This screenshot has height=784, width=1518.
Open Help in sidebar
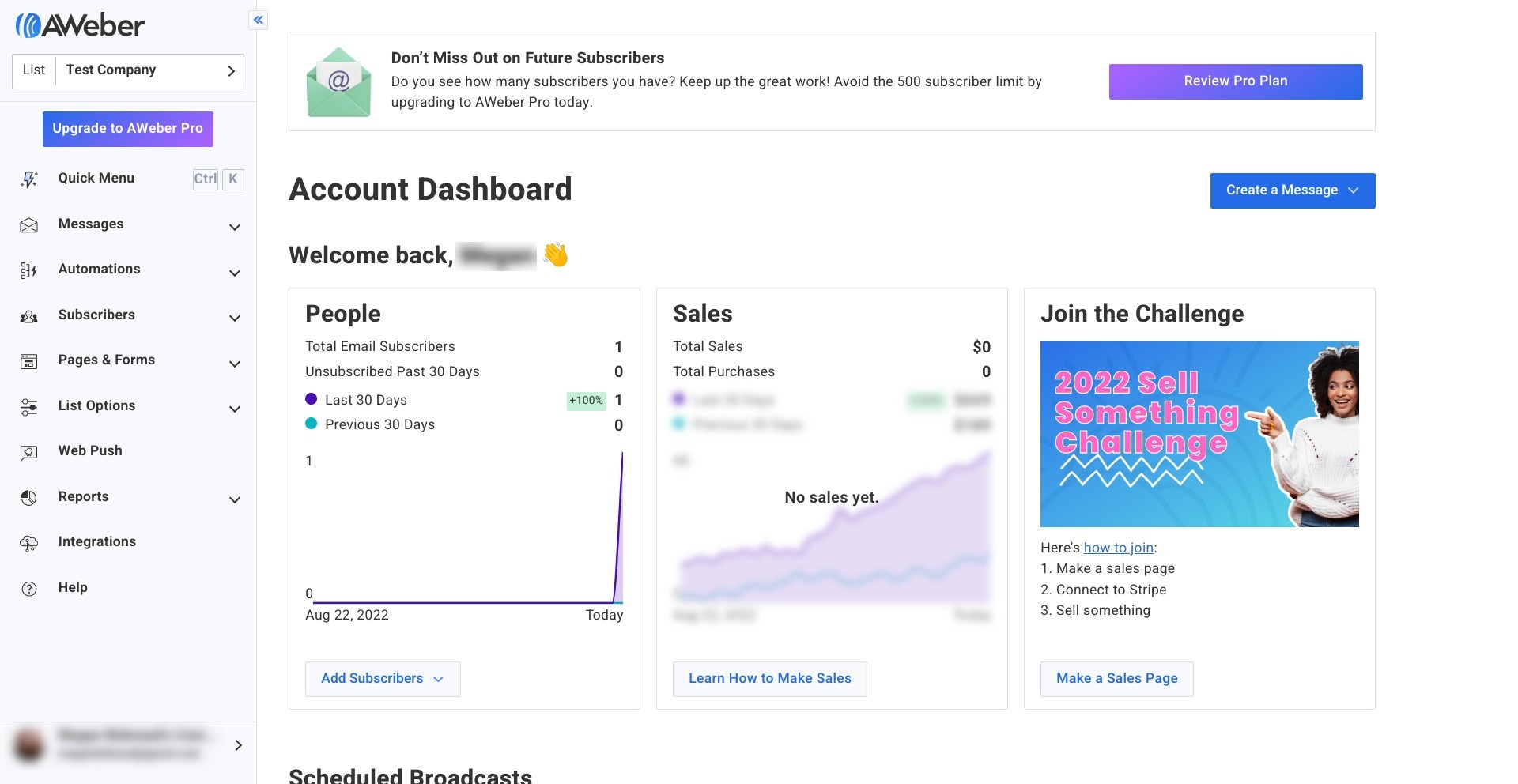(x=73, y=587)
